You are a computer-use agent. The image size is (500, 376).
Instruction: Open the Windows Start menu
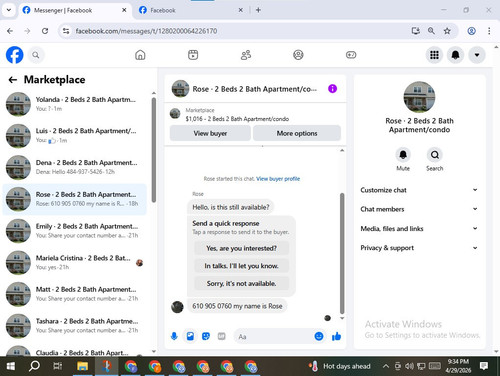point(11,366)
